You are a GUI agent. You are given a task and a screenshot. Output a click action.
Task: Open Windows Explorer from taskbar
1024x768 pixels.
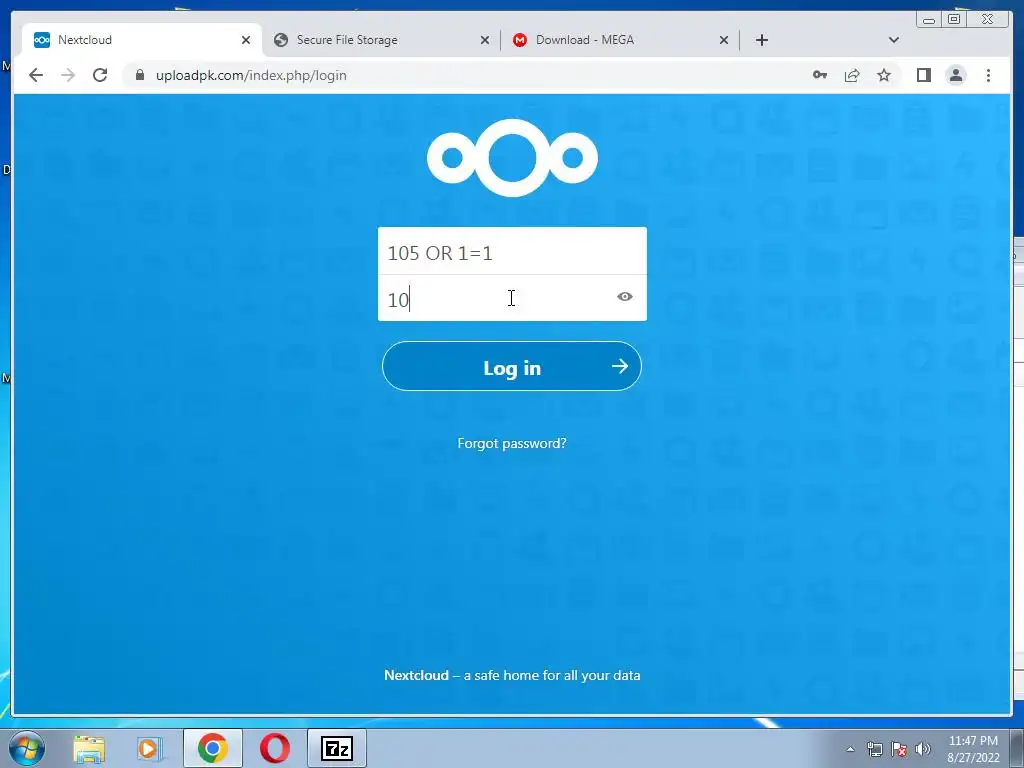click(89, 748)
